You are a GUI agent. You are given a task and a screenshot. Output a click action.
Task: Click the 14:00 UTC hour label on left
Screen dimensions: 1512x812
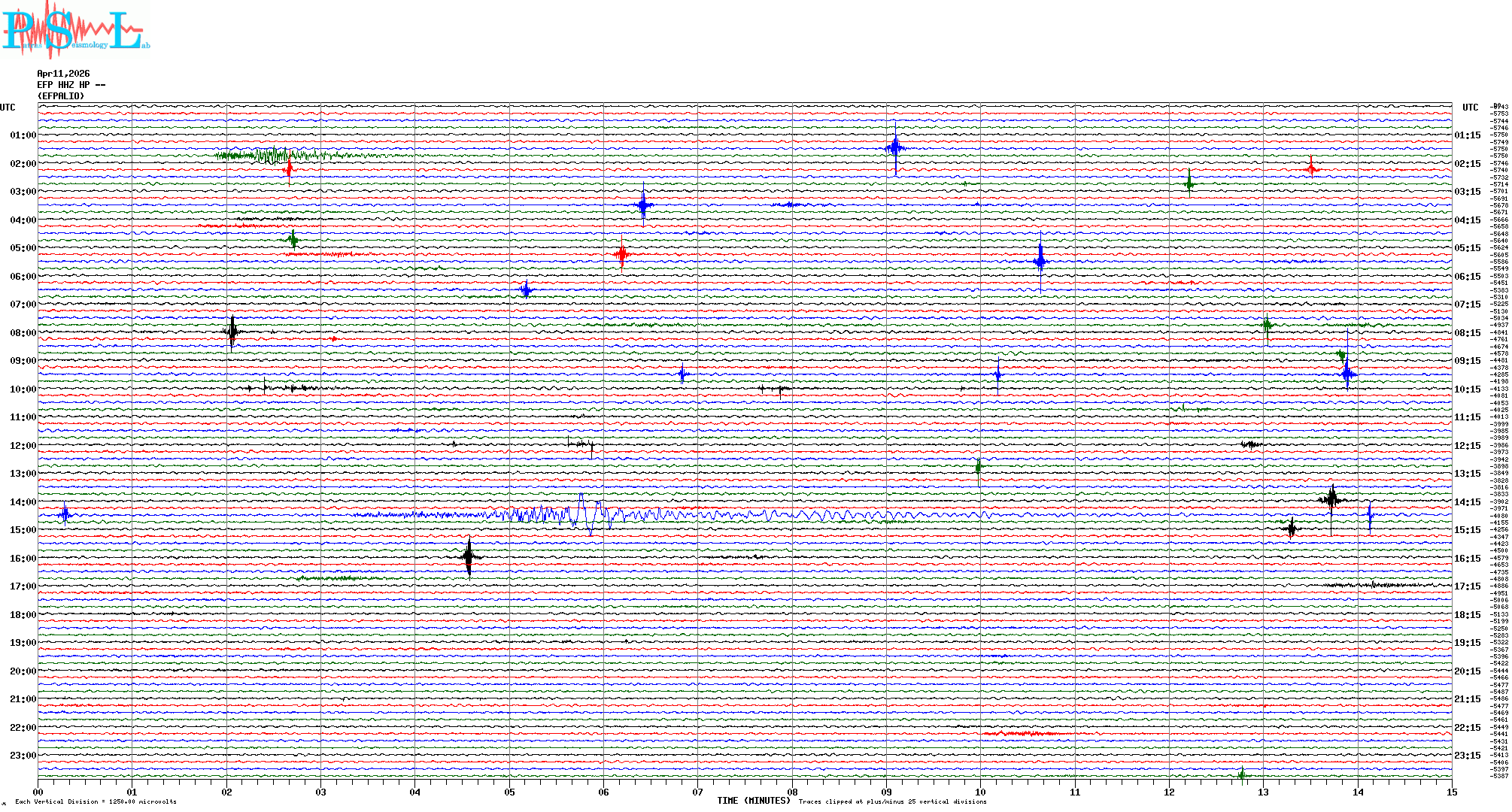pyautogui.click(x=23, y=502)
